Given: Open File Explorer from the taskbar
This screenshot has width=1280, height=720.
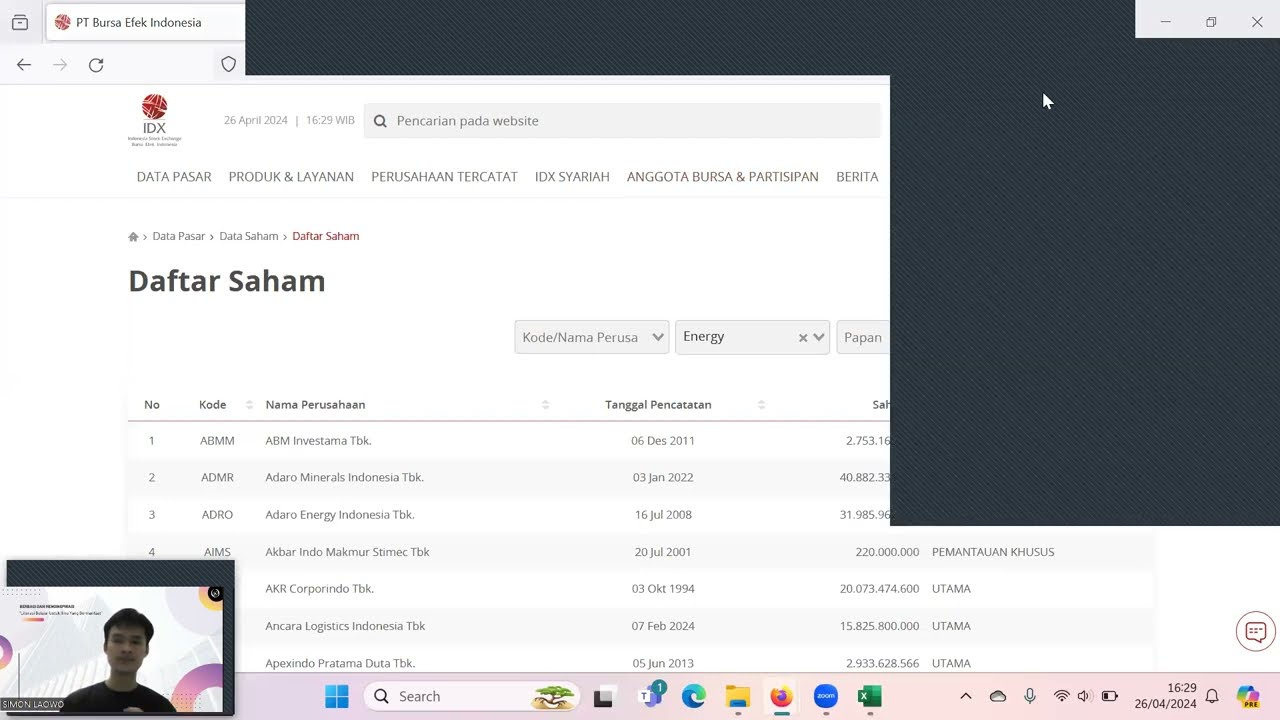Looking at the screenshot, I should point(738,697).
